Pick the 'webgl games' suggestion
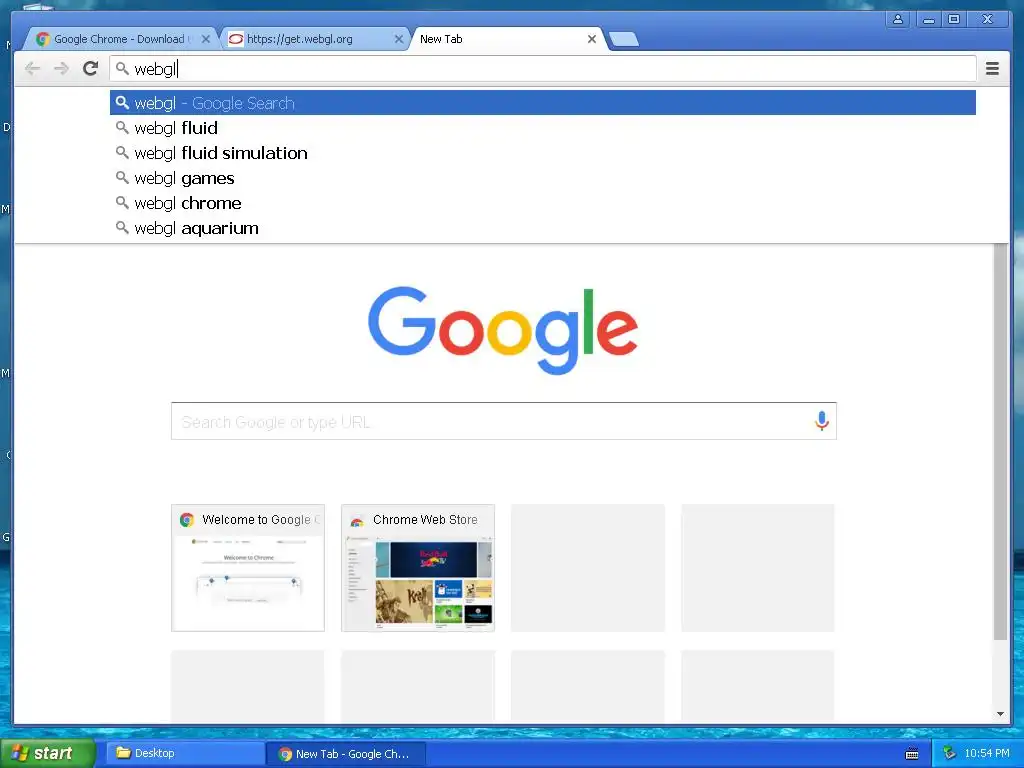 pos(543,178)
